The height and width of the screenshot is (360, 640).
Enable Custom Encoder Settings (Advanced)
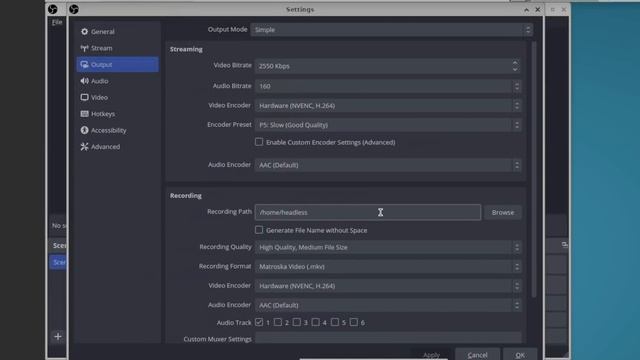pos(259,142)
